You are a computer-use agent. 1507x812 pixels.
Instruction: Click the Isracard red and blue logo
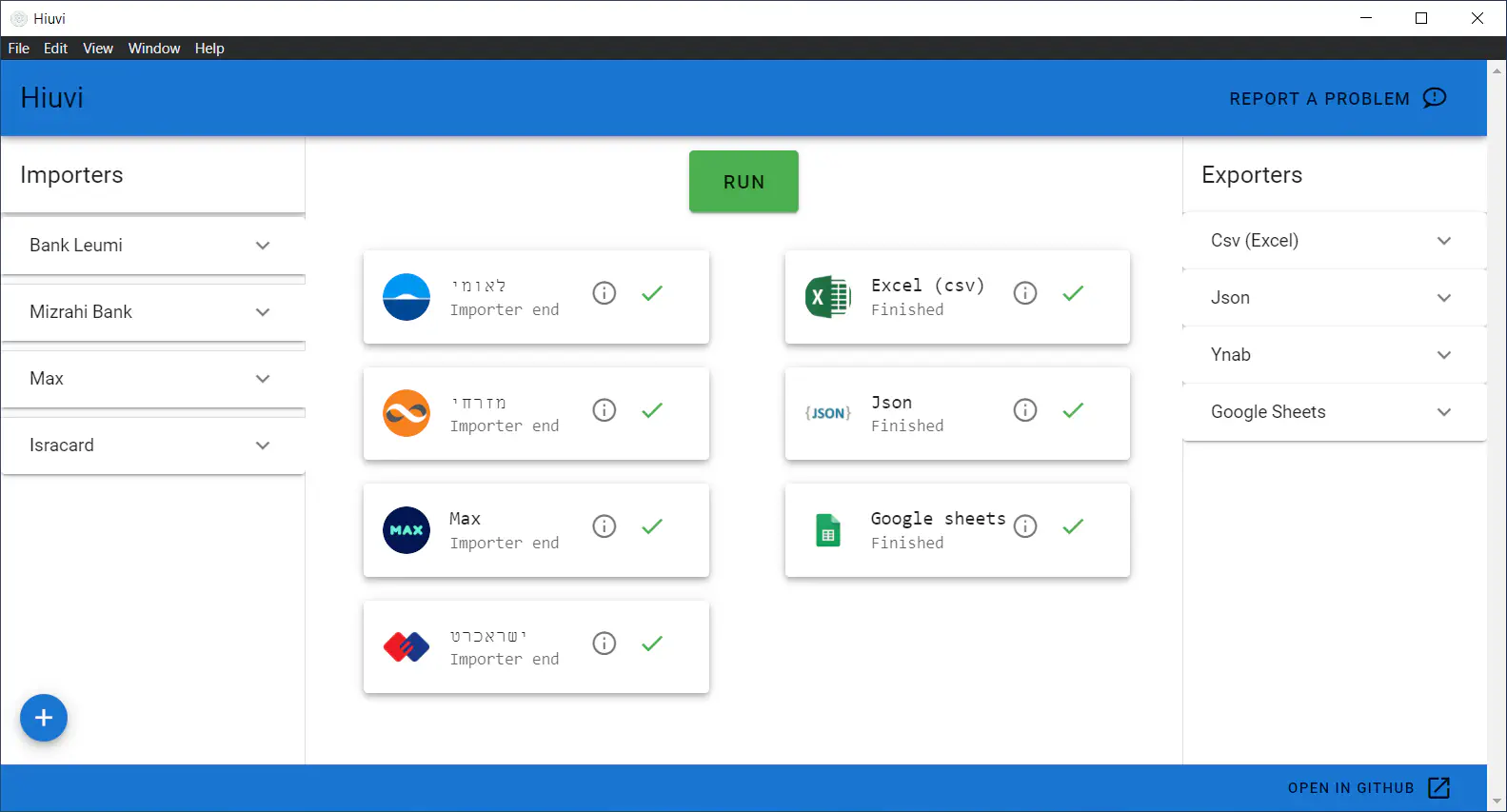tap(406, 647)
